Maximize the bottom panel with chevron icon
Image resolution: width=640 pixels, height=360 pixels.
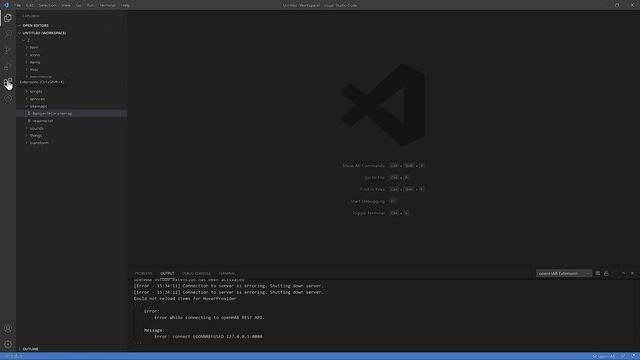(623, 273)
